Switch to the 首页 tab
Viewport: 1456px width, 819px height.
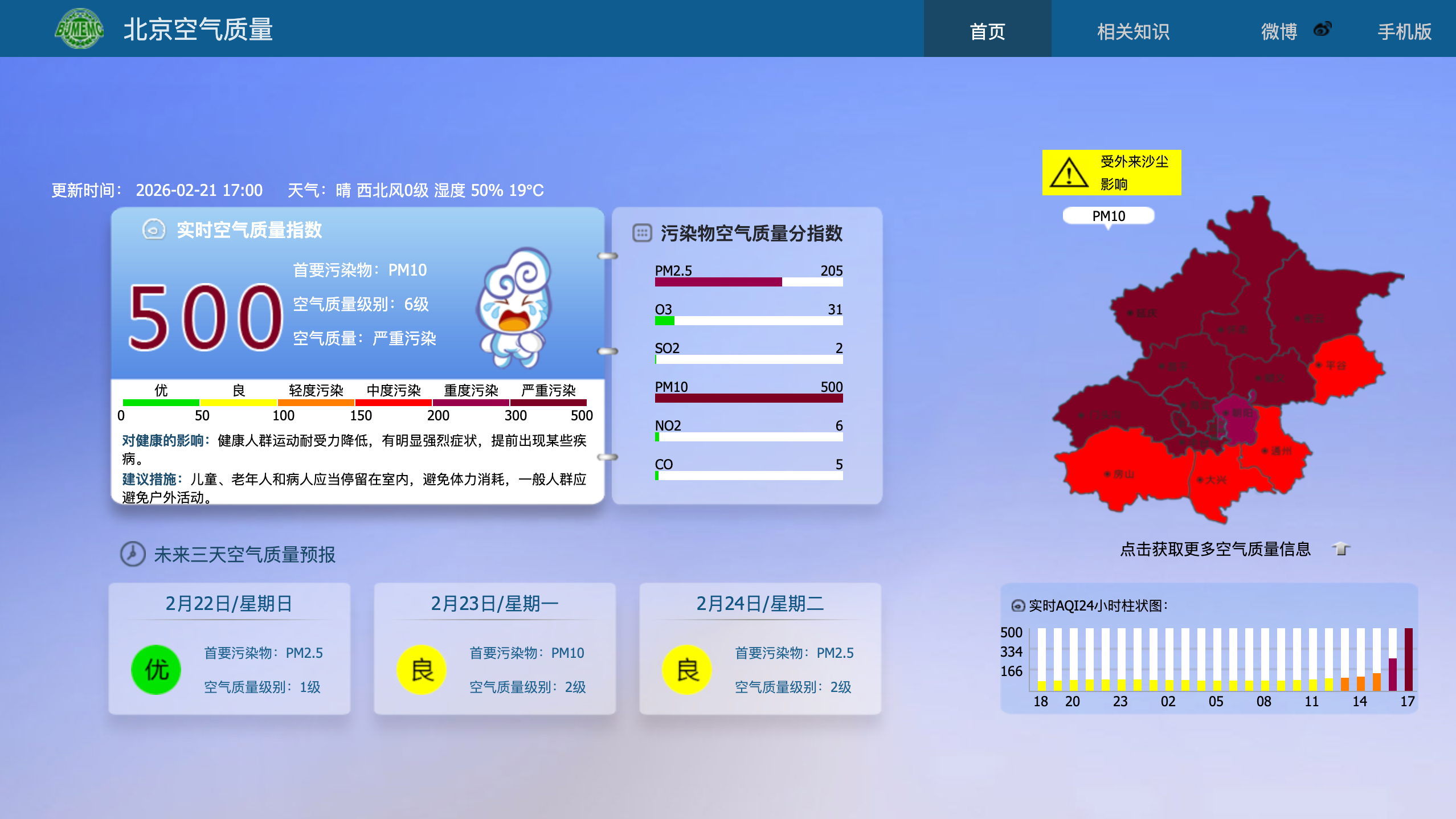pos(988,31)
